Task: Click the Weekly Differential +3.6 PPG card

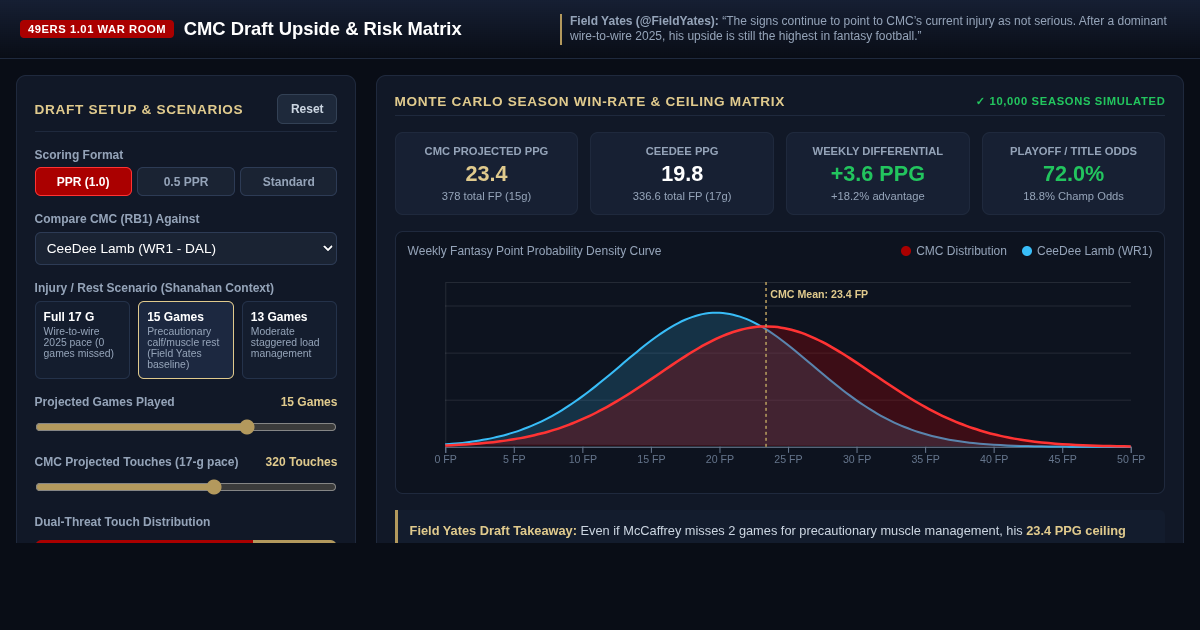Action: pos(878,173)
